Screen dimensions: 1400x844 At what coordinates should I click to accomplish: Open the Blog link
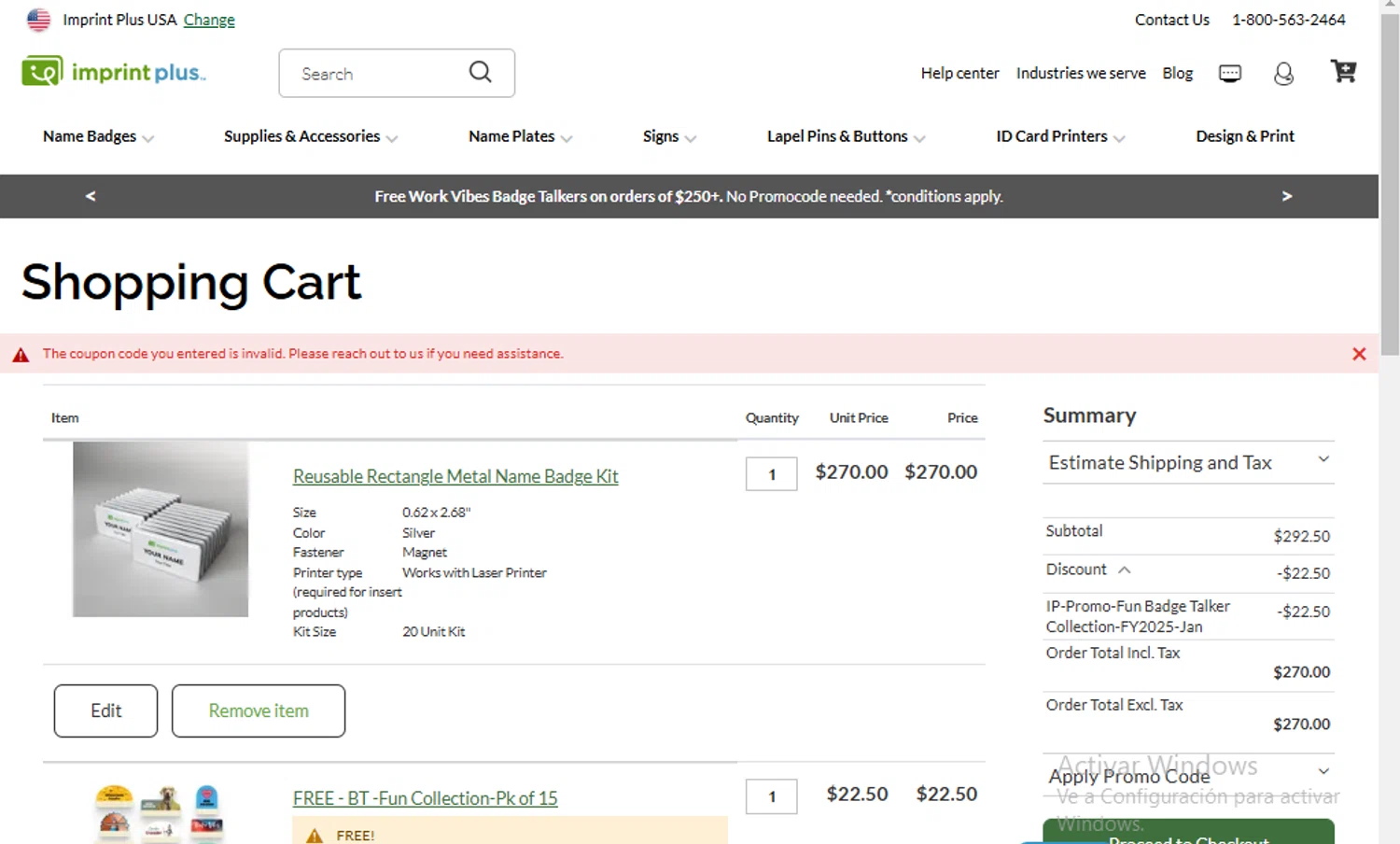(x=1177, y=73)
